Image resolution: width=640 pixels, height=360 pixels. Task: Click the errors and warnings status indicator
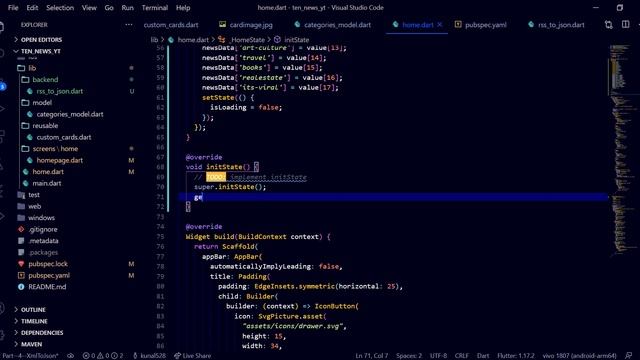pos(103,356)
